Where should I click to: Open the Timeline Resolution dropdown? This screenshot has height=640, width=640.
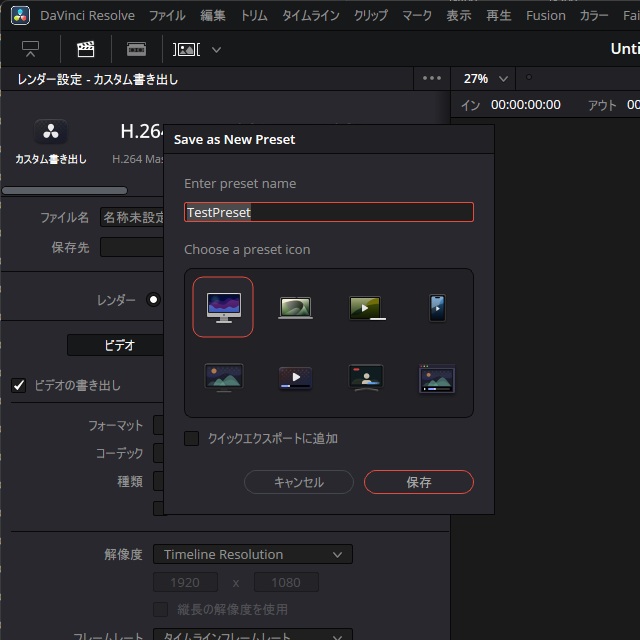click(x=252, y=554)
